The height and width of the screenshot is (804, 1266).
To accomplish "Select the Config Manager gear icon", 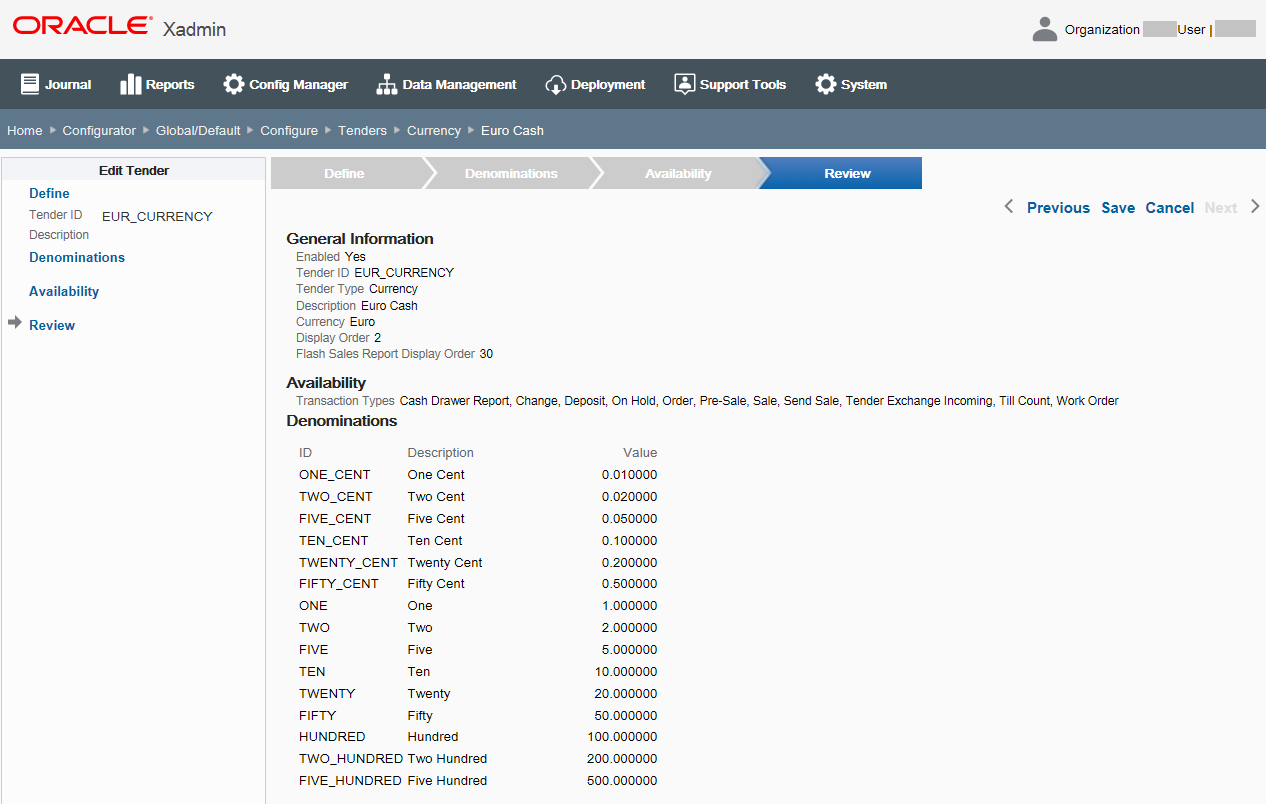I will tap(234, 84).
